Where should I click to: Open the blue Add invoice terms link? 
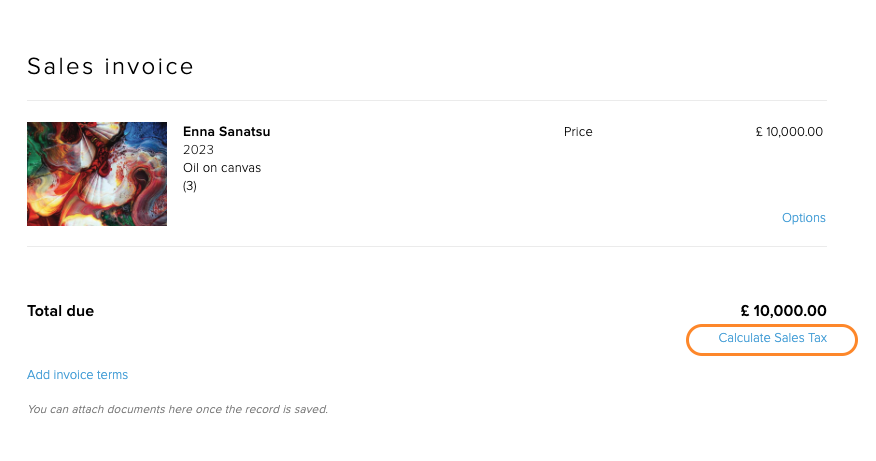[x=78, y=375]
